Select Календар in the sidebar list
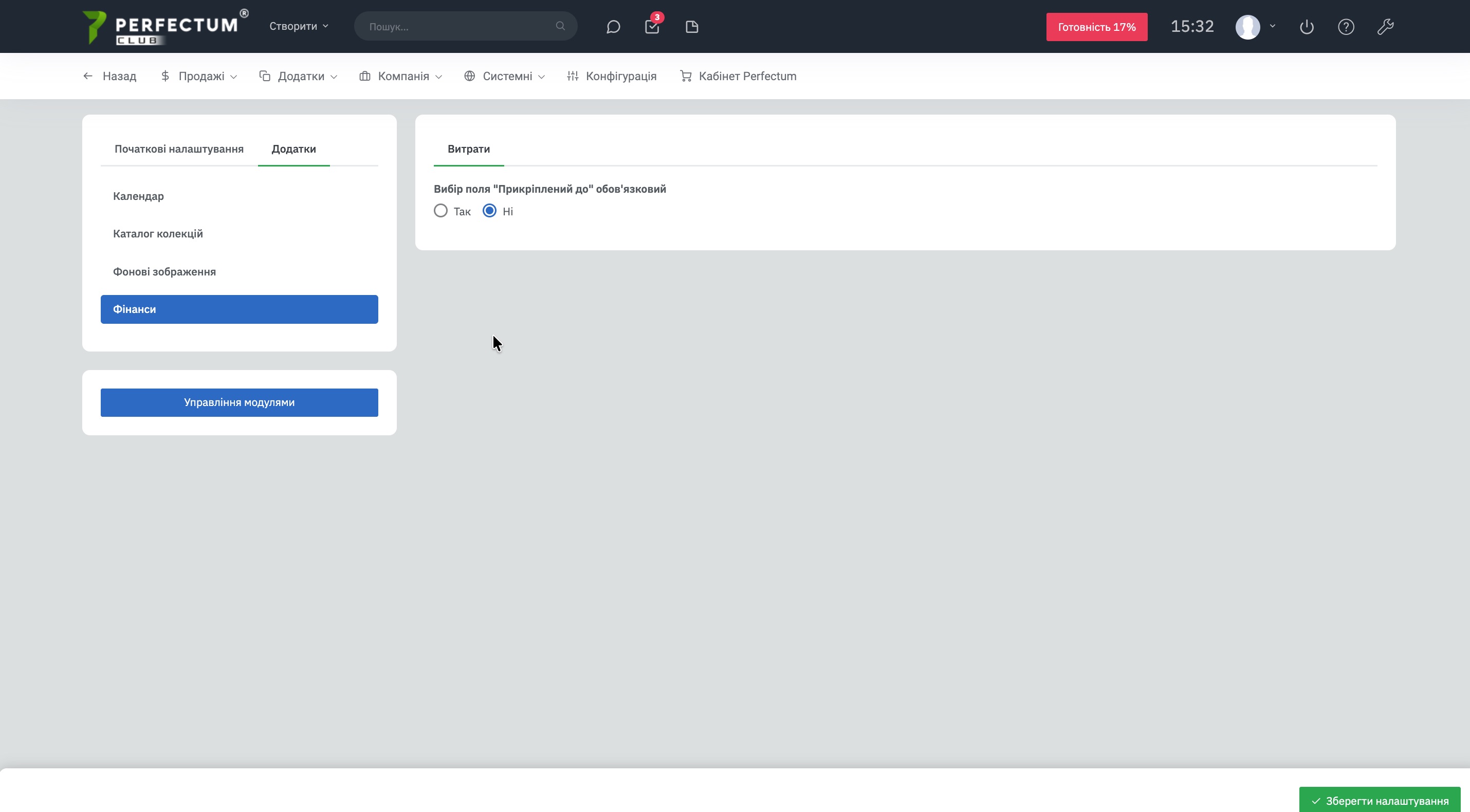Image resolution: width=1470 pixels, height=812 pixels. (138, 196)
